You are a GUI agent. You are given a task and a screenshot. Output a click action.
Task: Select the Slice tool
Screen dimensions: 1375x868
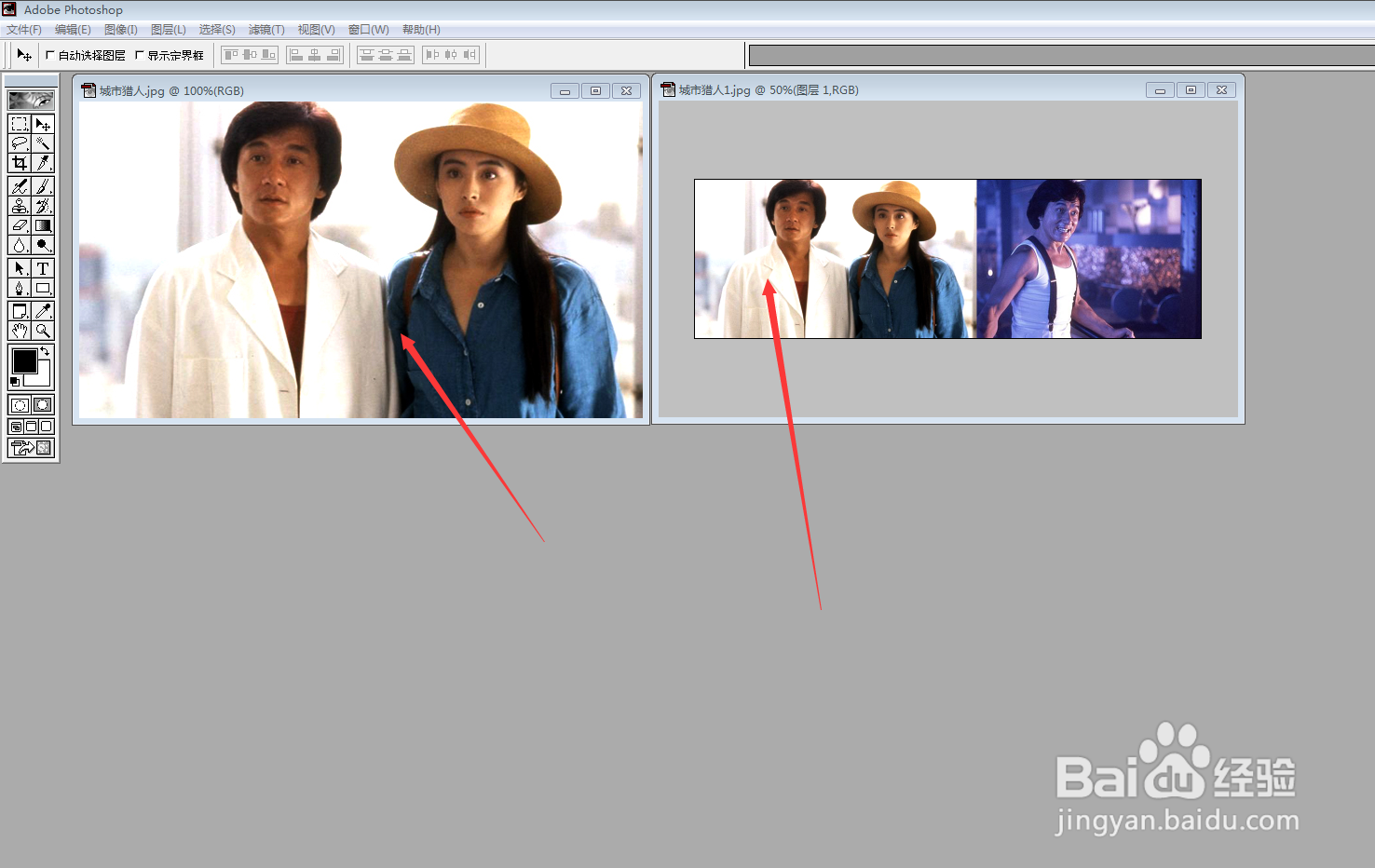tap(43, 163)
